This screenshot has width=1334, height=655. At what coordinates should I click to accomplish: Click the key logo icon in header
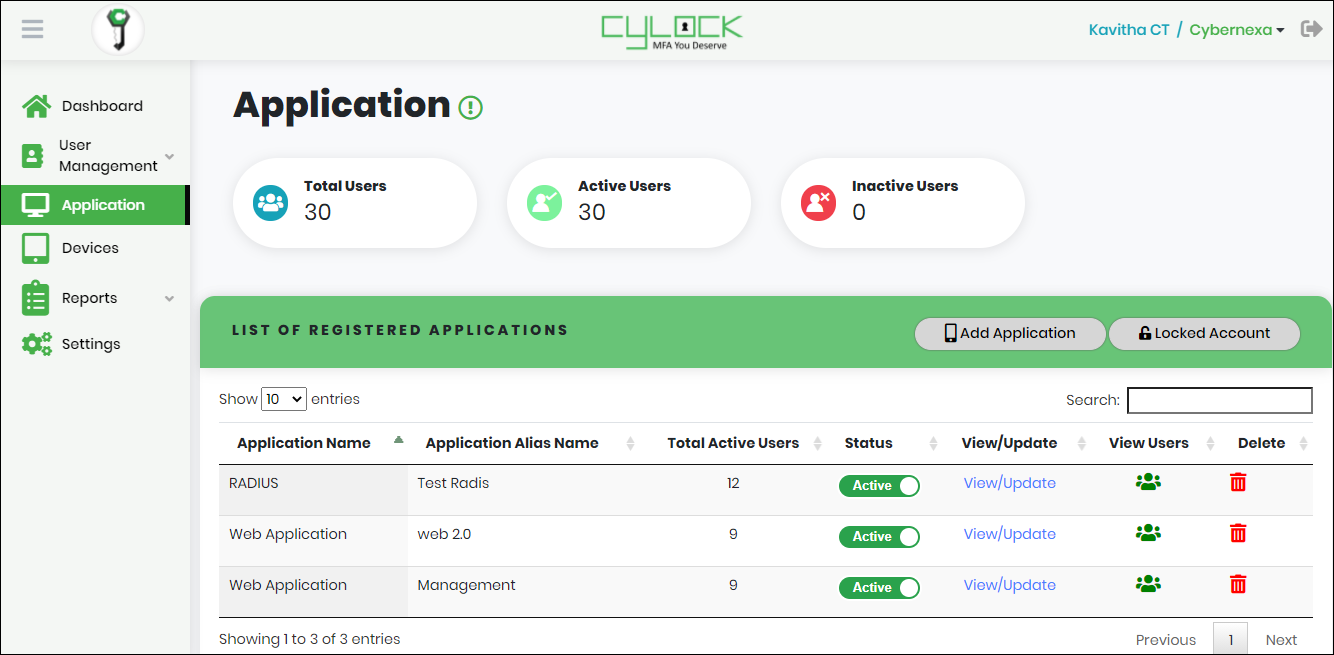118,30
